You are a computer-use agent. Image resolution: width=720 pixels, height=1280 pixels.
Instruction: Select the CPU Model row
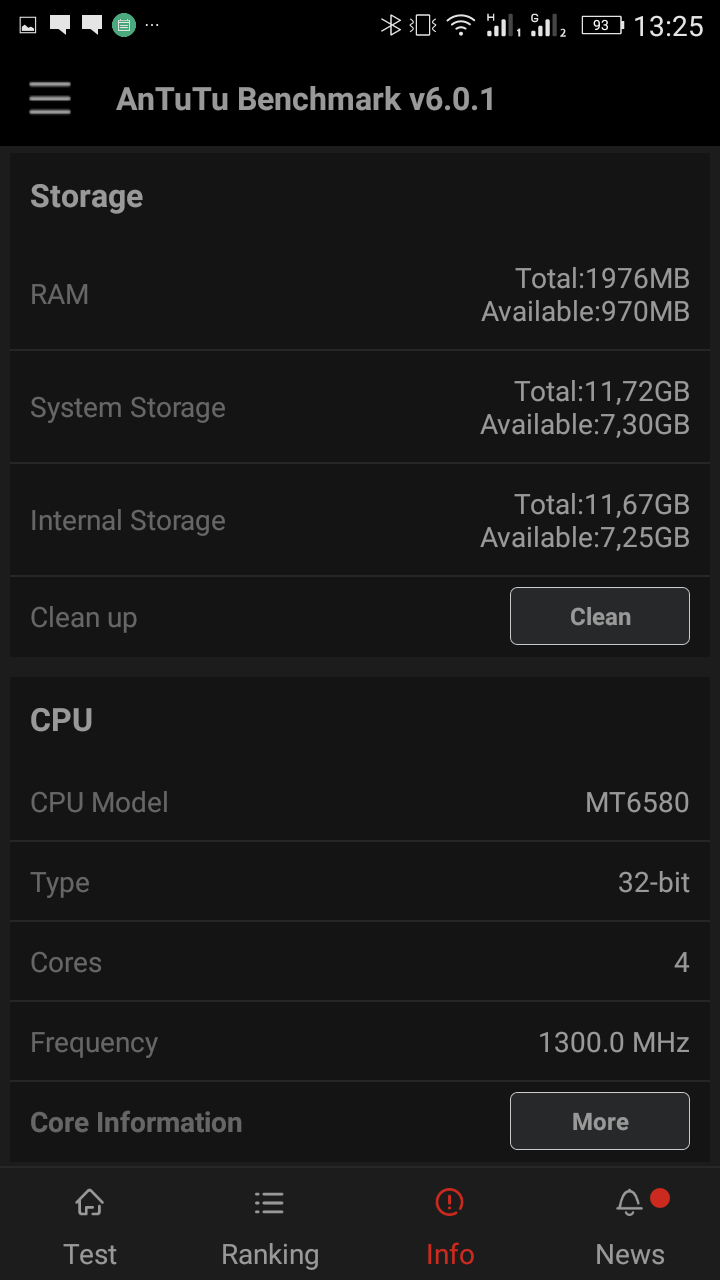(360, 802)
